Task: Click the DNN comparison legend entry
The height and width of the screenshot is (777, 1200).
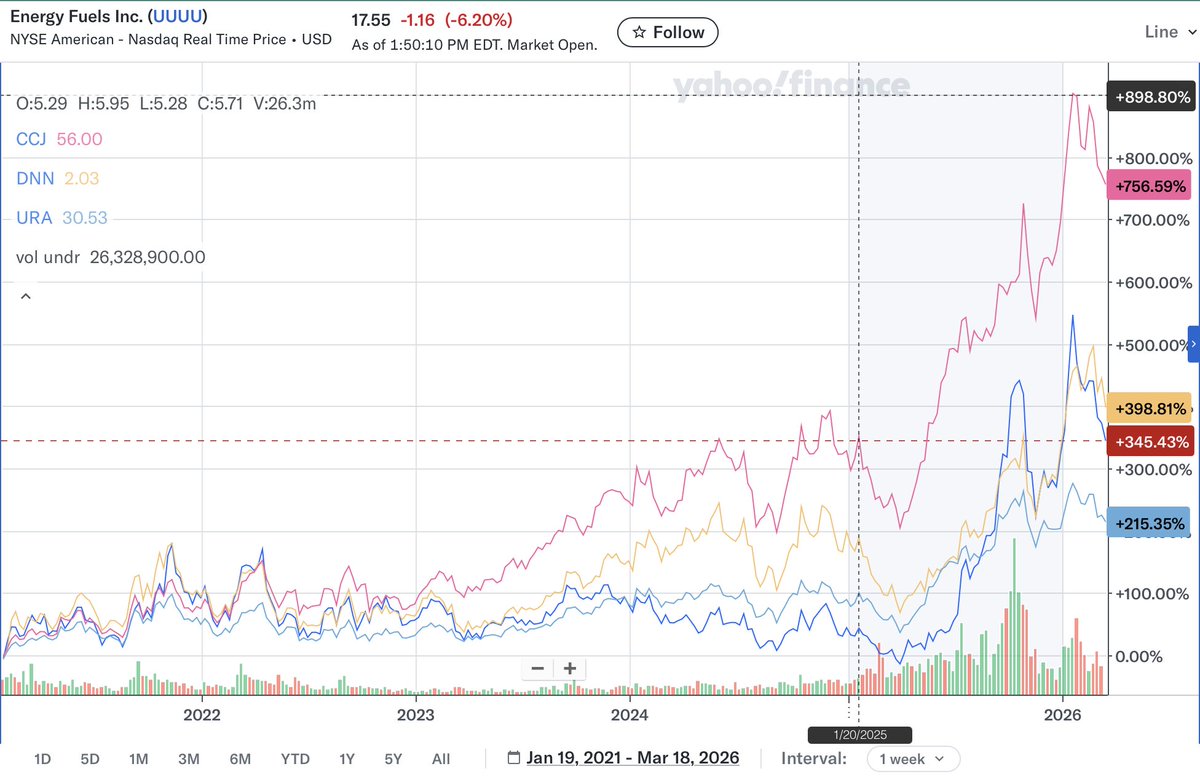Action: [58, 178]
